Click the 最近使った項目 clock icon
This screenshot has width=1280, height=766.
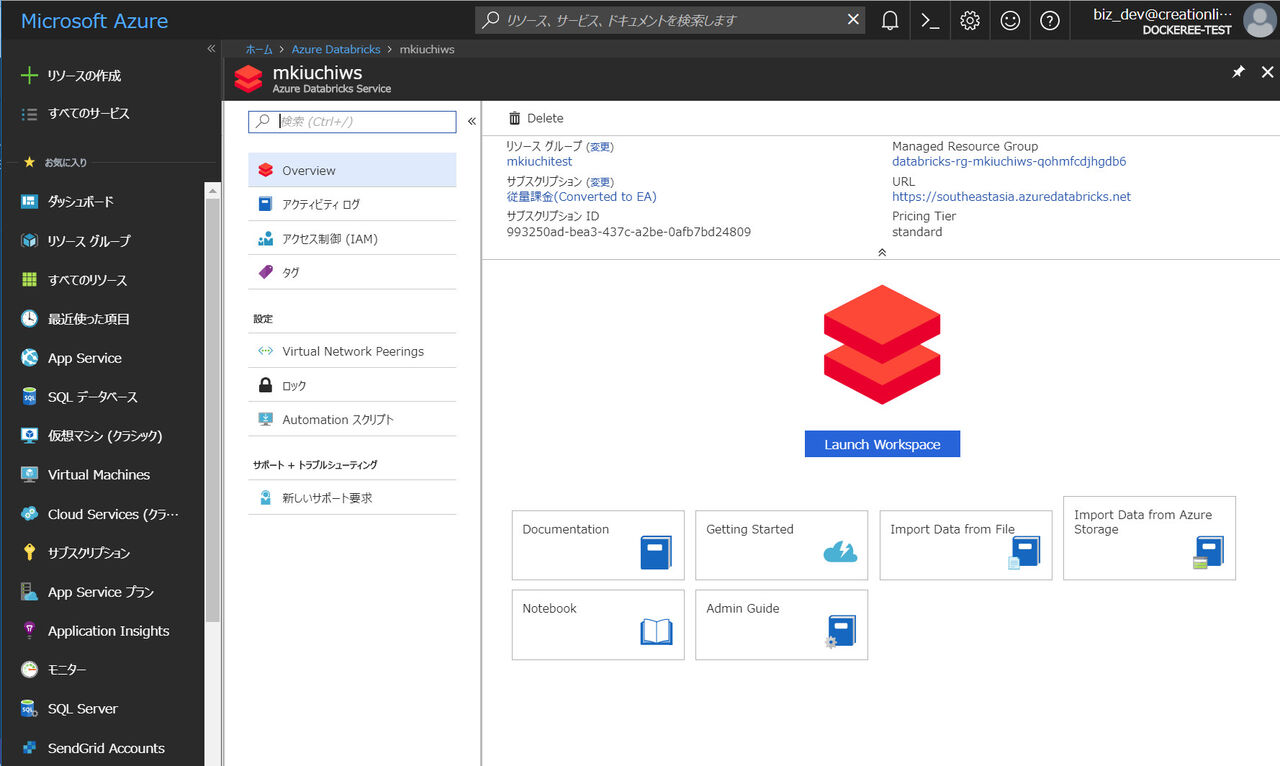pos(29,319)
